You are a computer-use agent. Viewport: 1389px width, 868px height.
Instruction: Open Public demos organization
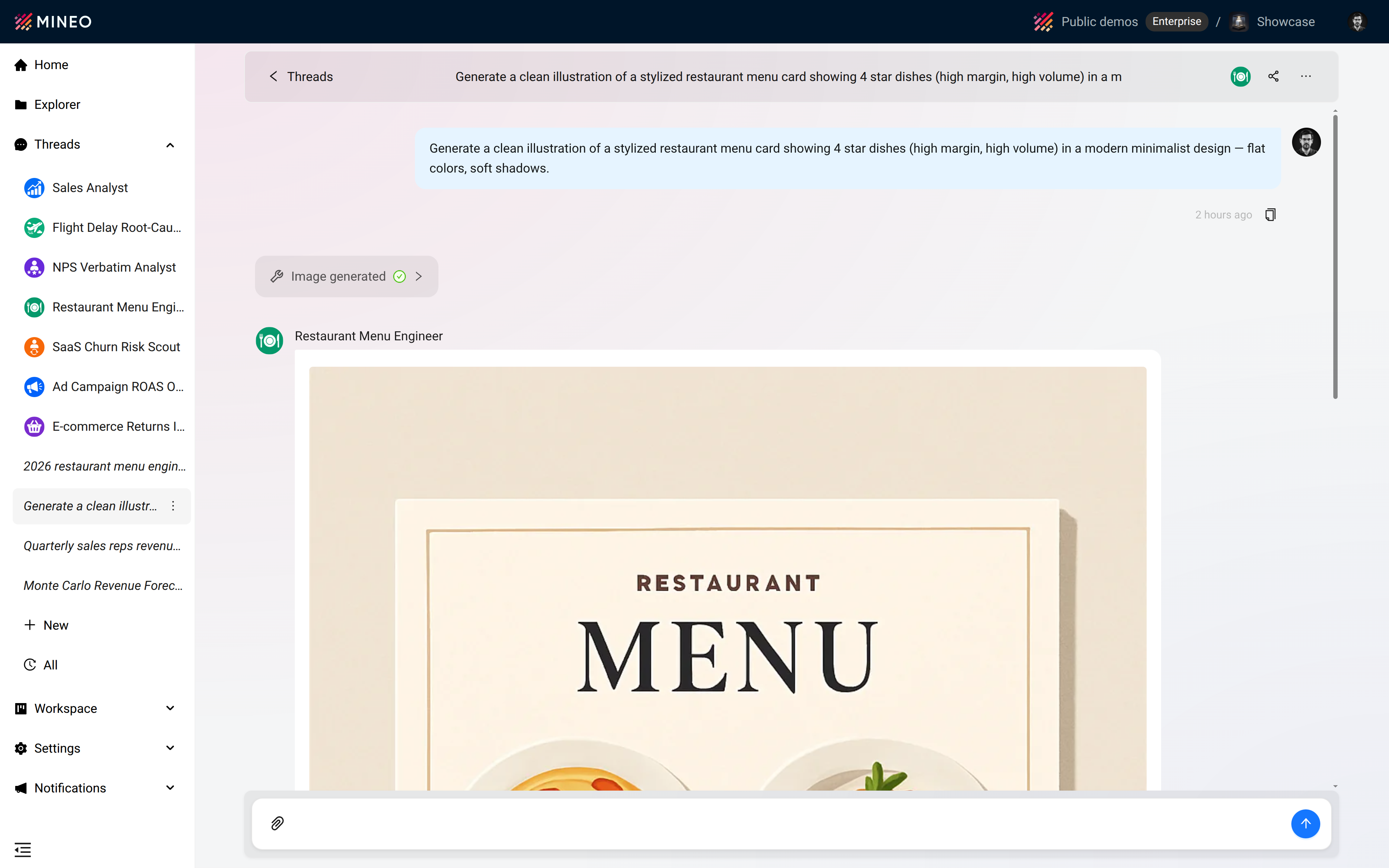tap(1099, 22)
